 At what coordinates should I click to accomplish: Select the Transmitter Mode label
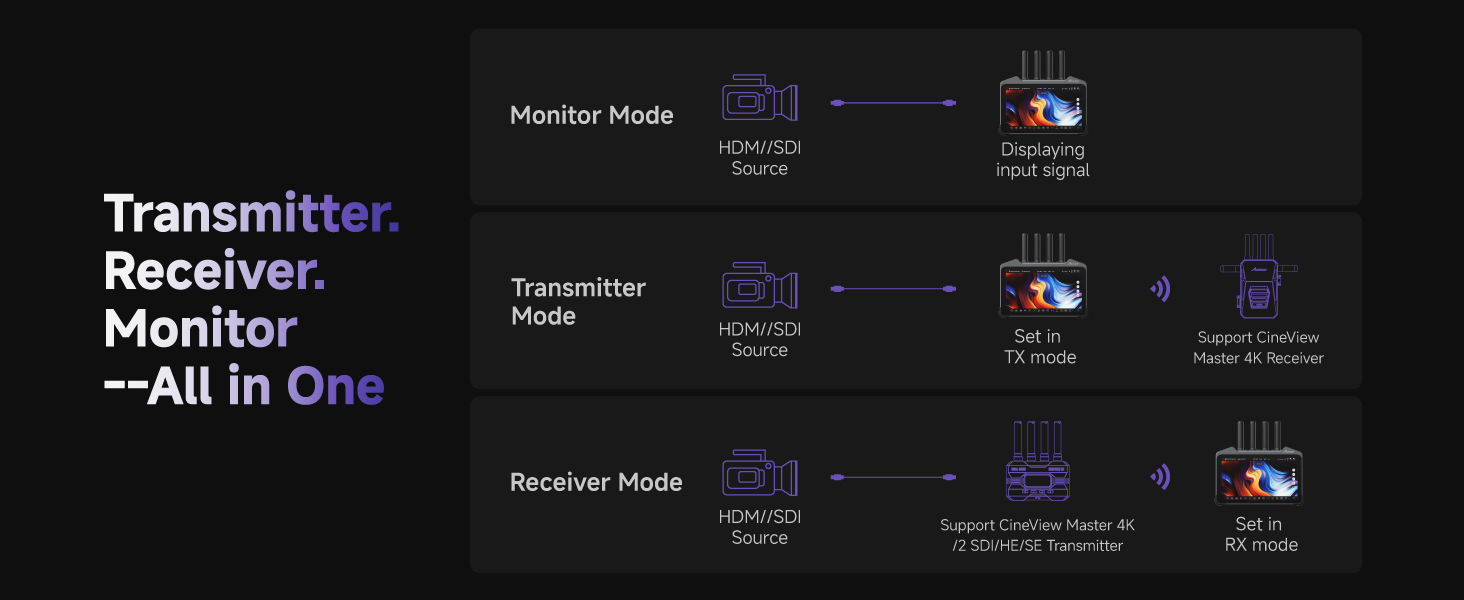(578, 302)
